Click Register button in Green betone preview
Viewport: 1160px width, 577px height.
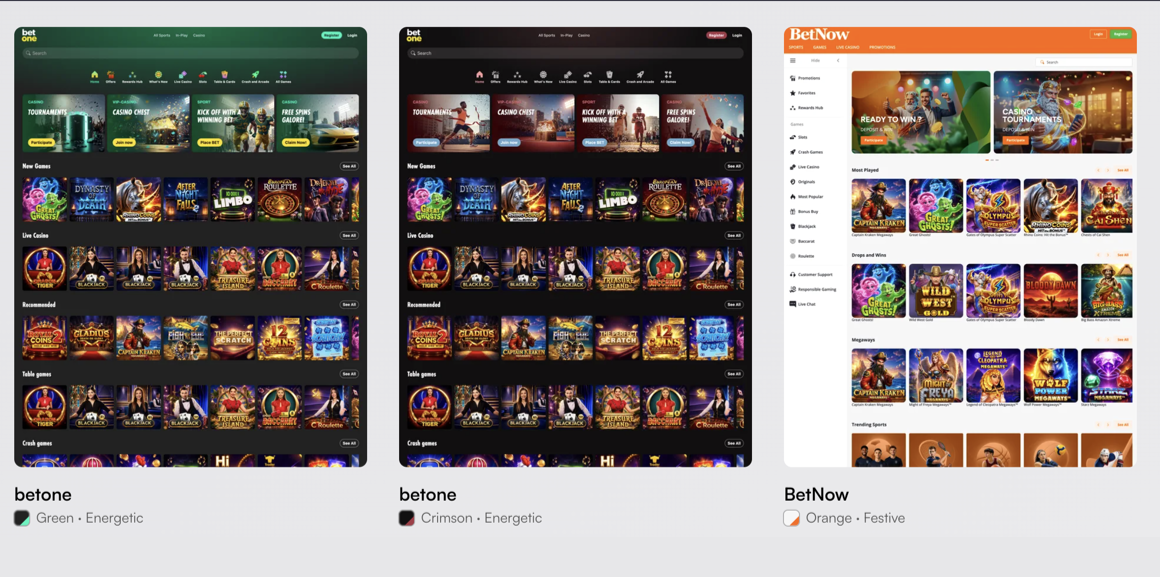(x=331, y=35)
